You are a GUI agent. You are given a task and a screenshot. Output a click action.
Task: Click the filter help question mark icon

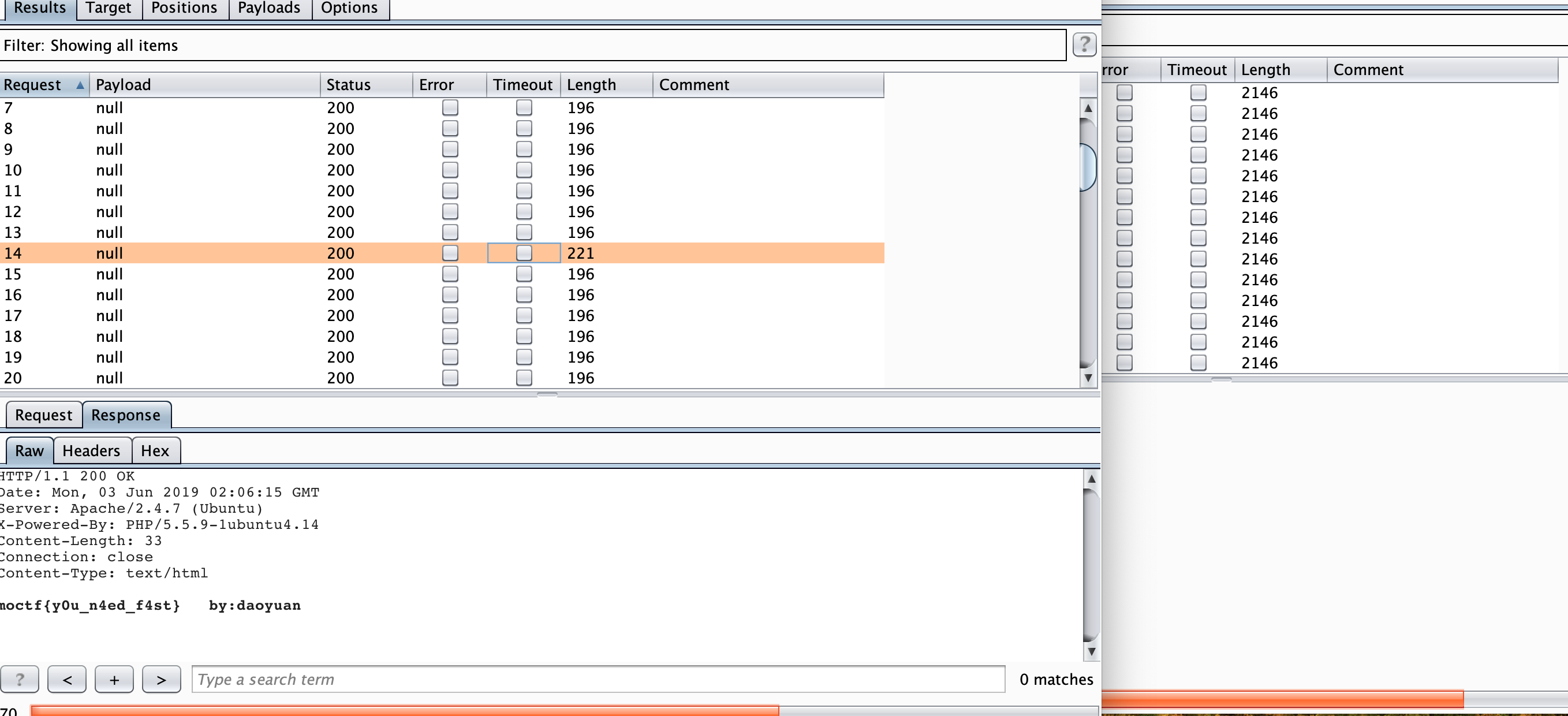pos(1084,44)
